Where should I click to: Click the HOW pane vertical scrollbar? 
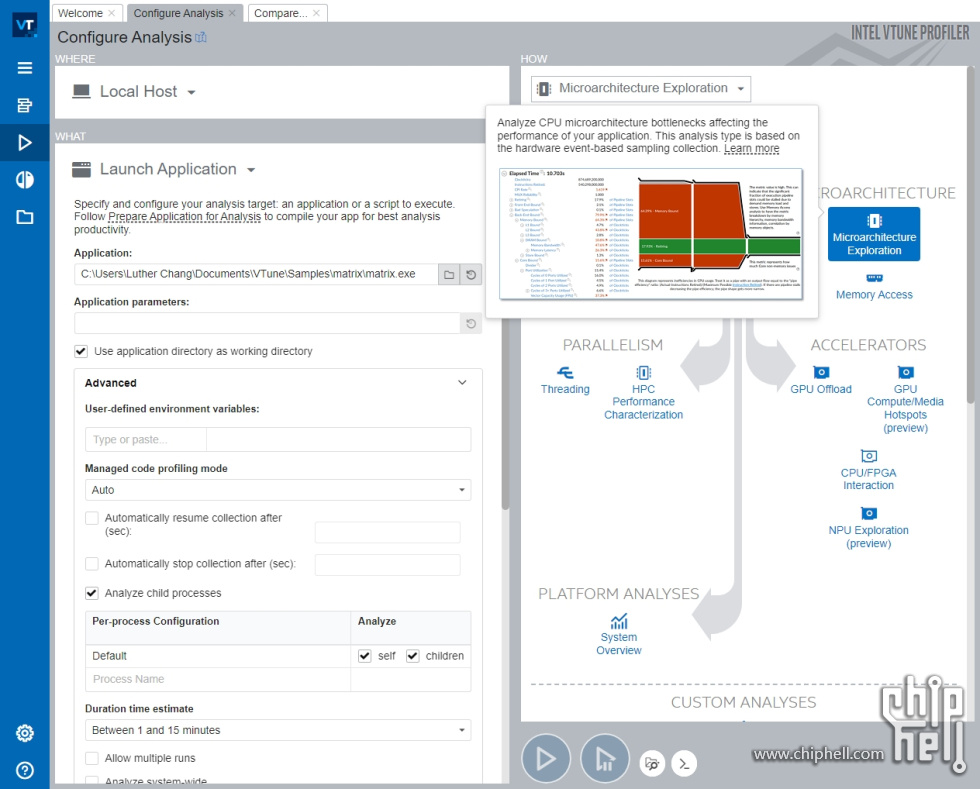pos(971,234)
